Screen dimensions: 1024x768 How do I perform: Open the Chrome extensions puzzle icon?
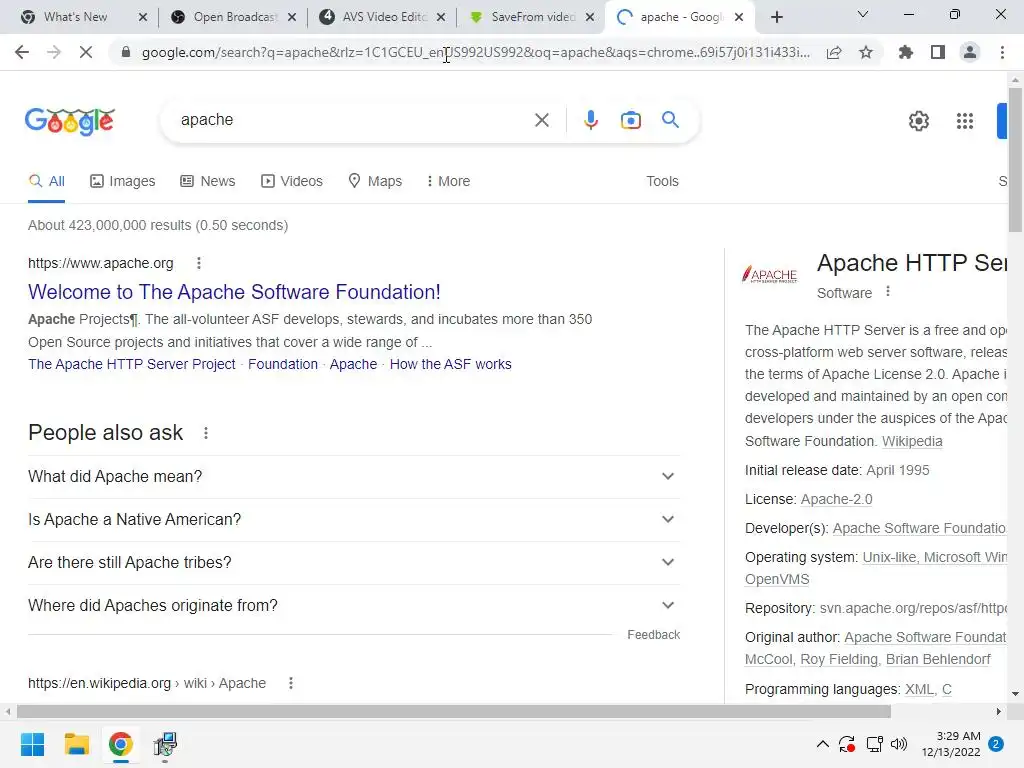(906, 52)
